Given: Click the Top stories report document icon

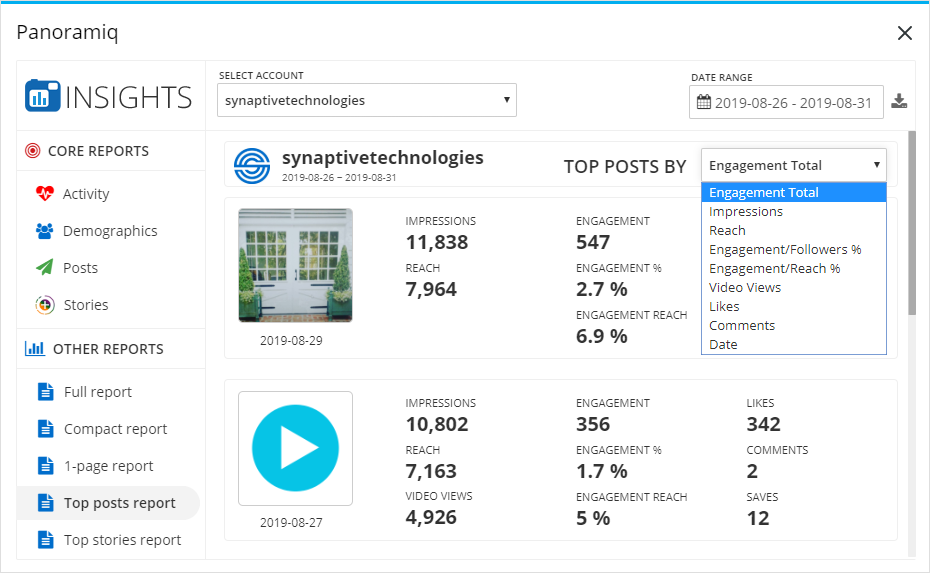Looking at the screenshot, I should [46, 540].
